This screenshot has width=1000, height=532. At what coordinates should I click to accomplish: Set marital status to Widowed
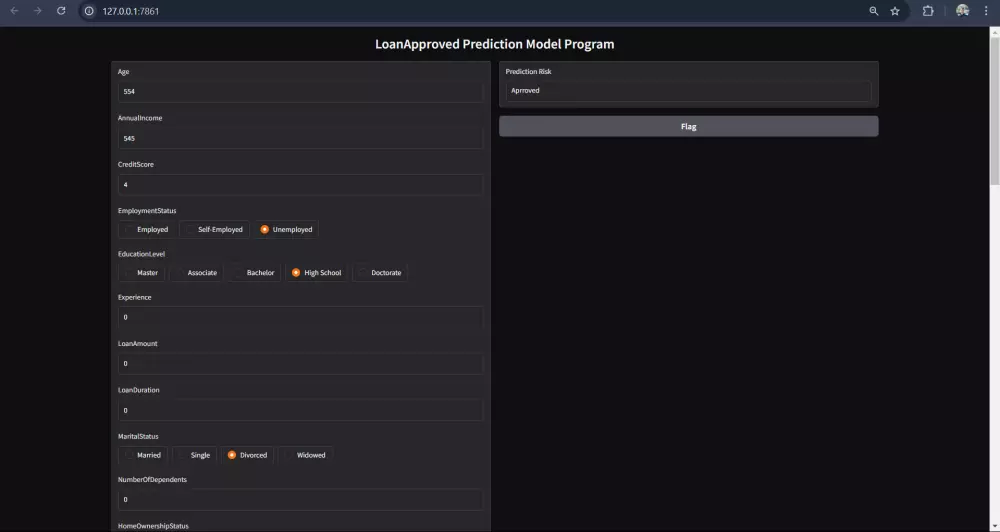pyautogui.click(x=305, y=455)
